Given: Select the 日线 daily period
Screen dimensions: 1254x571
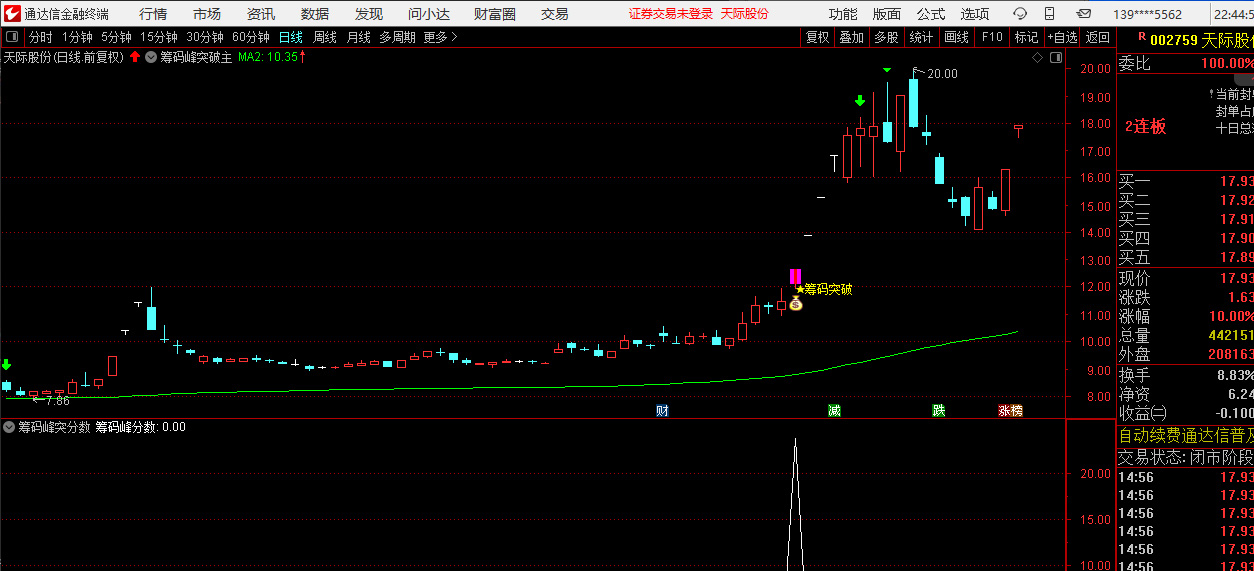Looking at the screenshot, I should click(290, 37).
